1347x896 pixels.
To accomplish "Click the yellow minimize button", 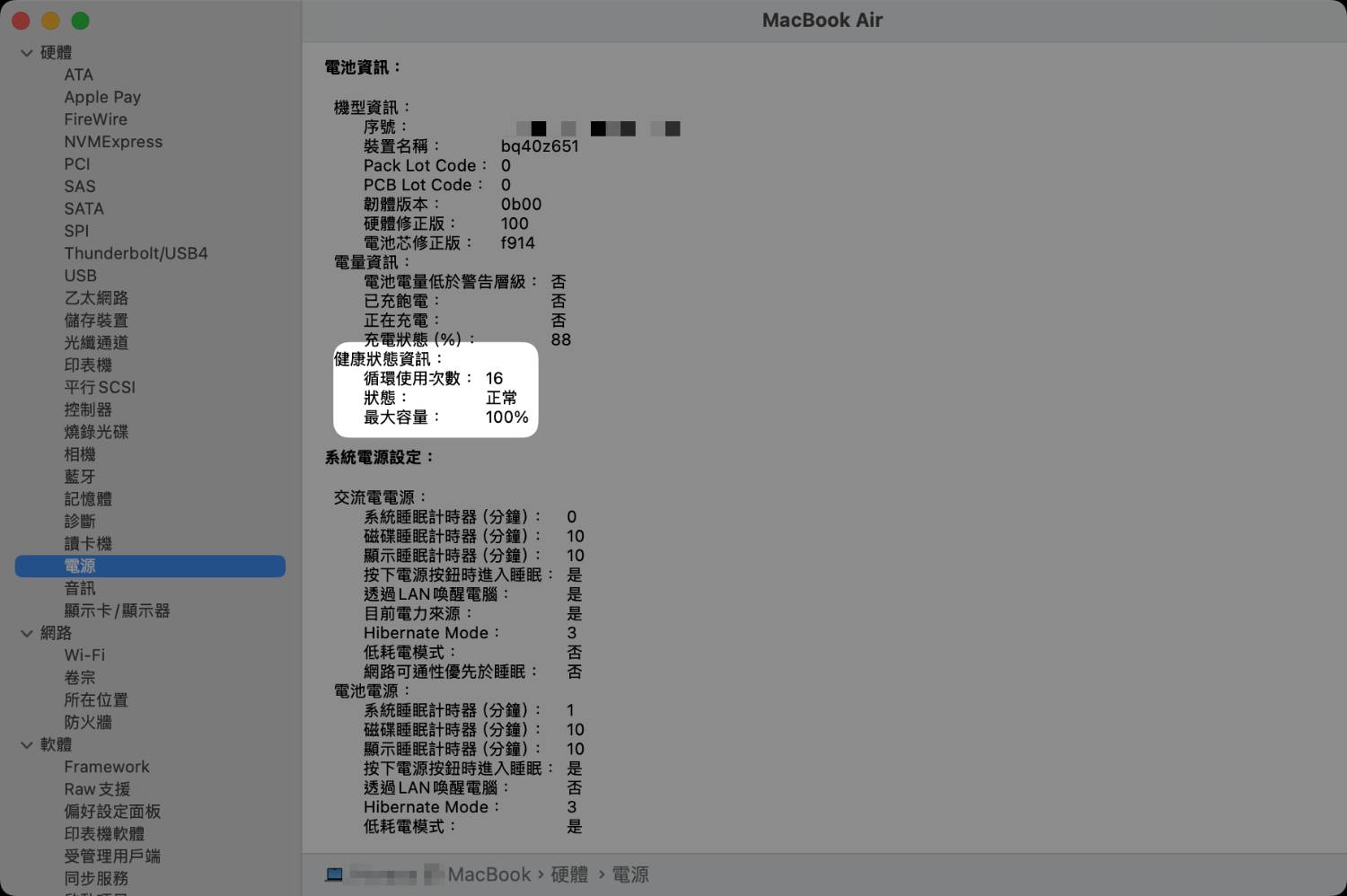I will 50,21.
